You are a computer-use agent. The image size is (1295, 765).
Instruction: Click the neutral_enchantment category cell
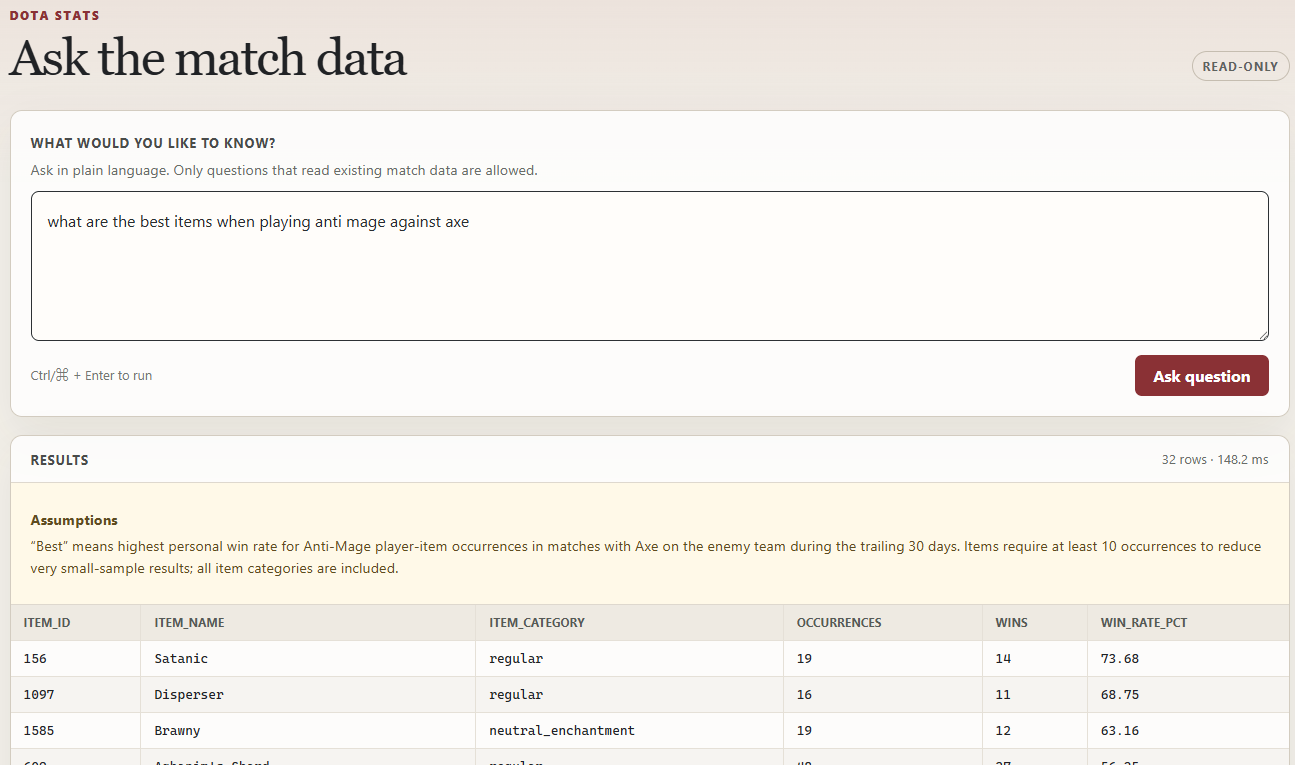[x=629, y=731]
